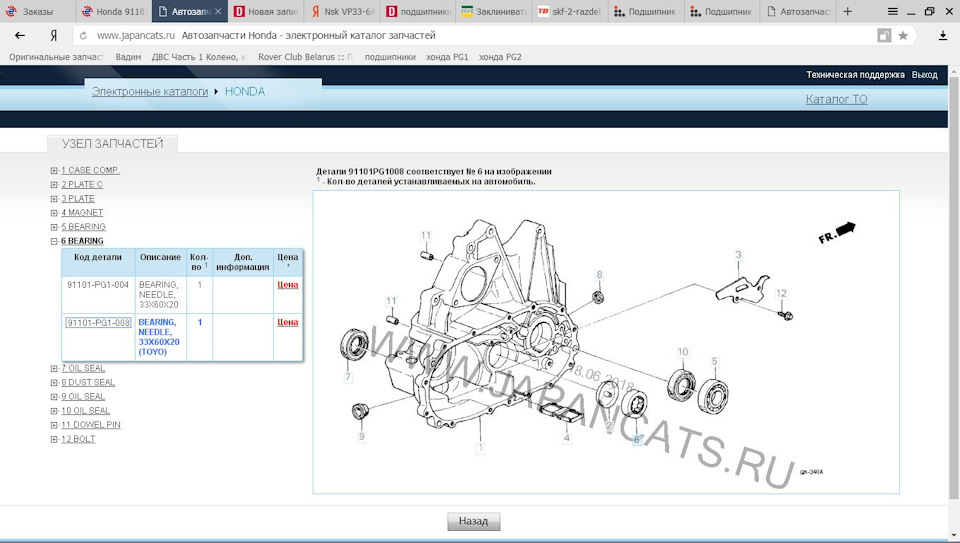Expand the 8 DUST SEAL node
The image size is (960, 543).
[x=54, y=382]
